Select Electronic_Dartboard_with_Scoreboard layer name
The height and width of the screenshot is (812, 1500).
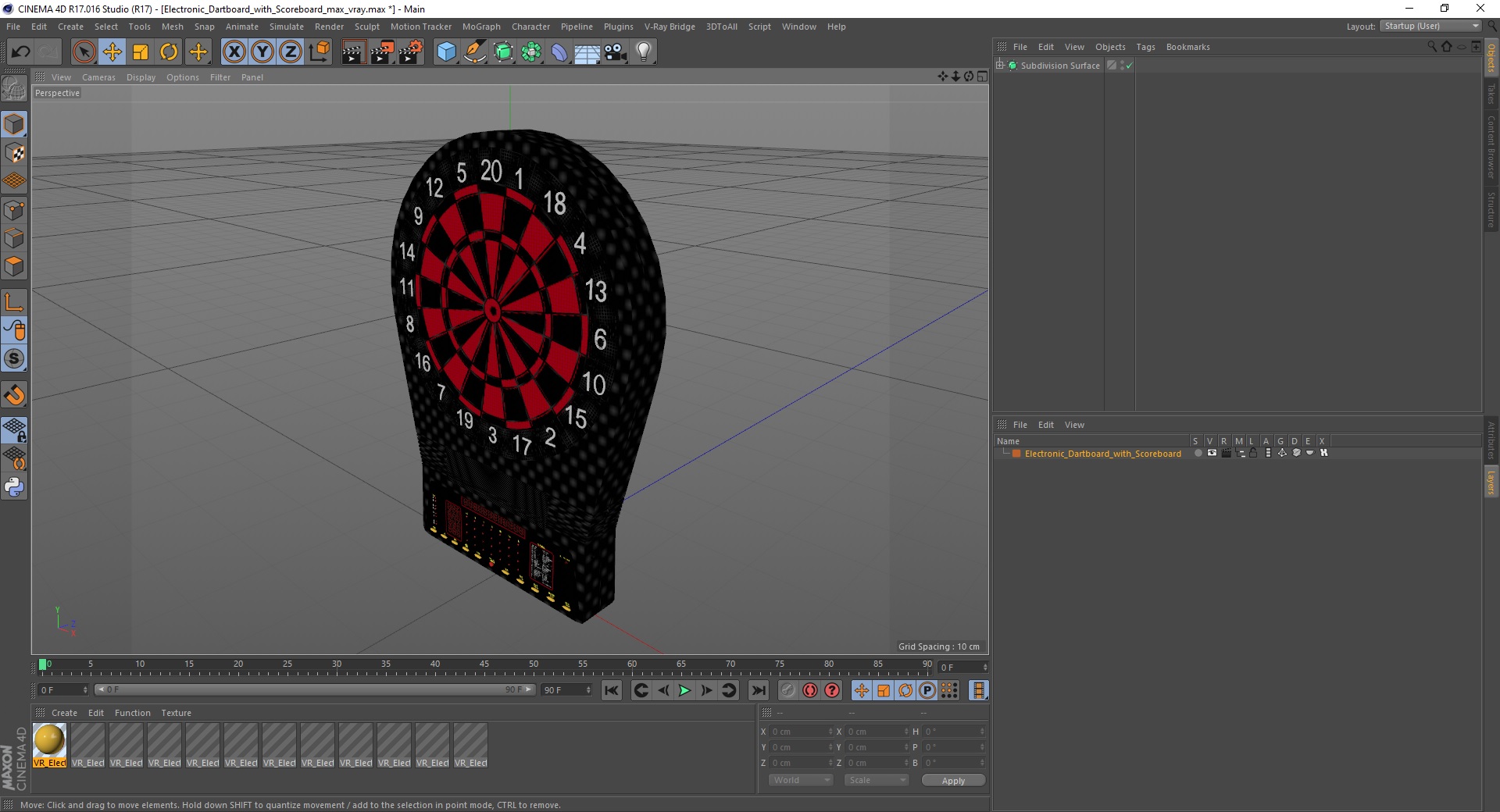click(x=1102, y=454)
